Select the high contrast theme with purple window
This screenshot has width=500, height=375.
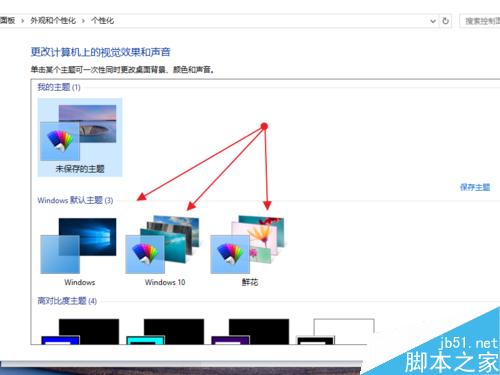[250, 331]
